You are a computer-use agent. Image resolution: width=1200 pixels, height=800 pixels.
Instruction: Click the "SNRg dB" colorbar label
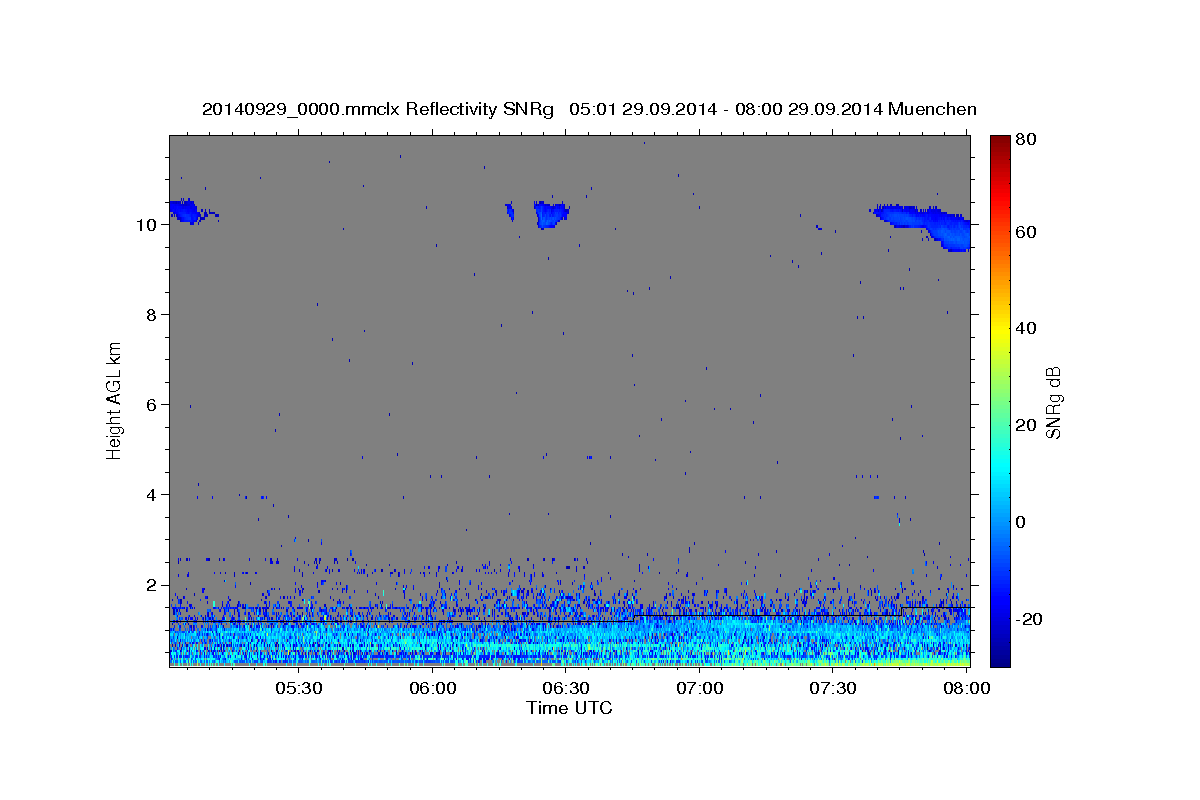1053,402
